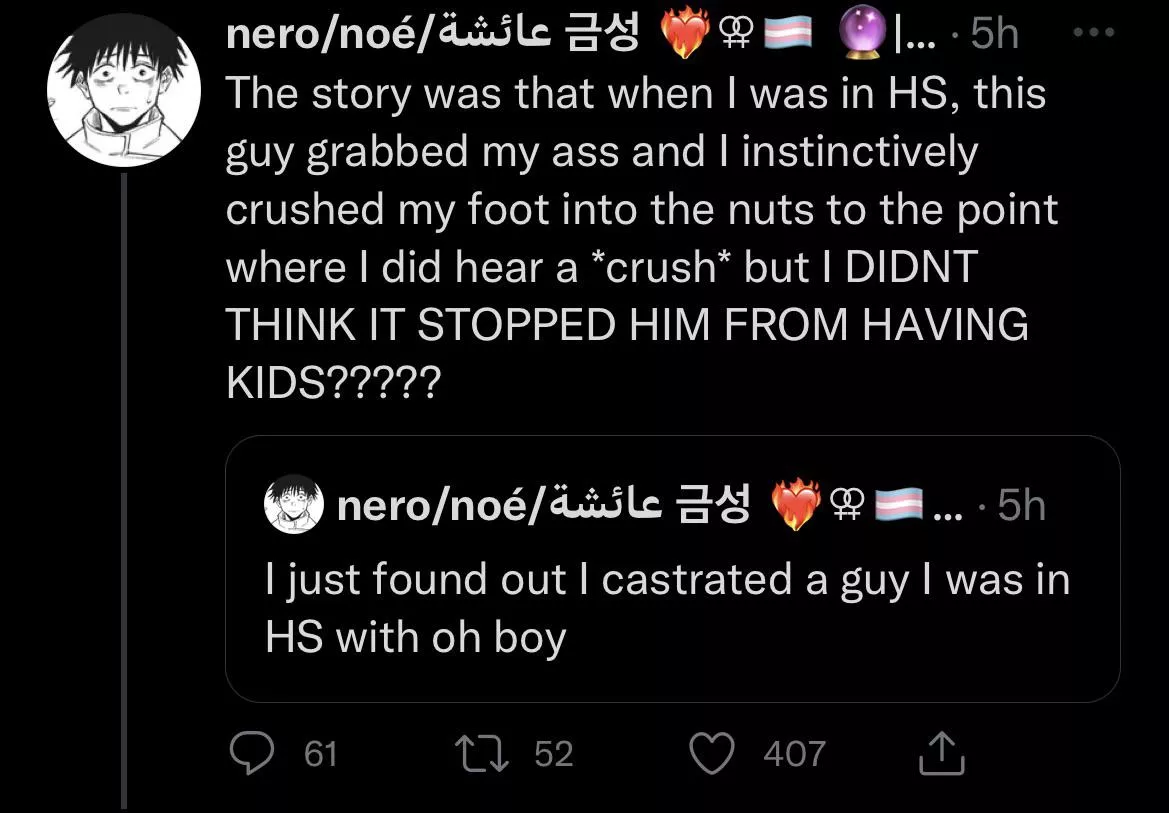Toggle like using the heart button

point(712,753)
